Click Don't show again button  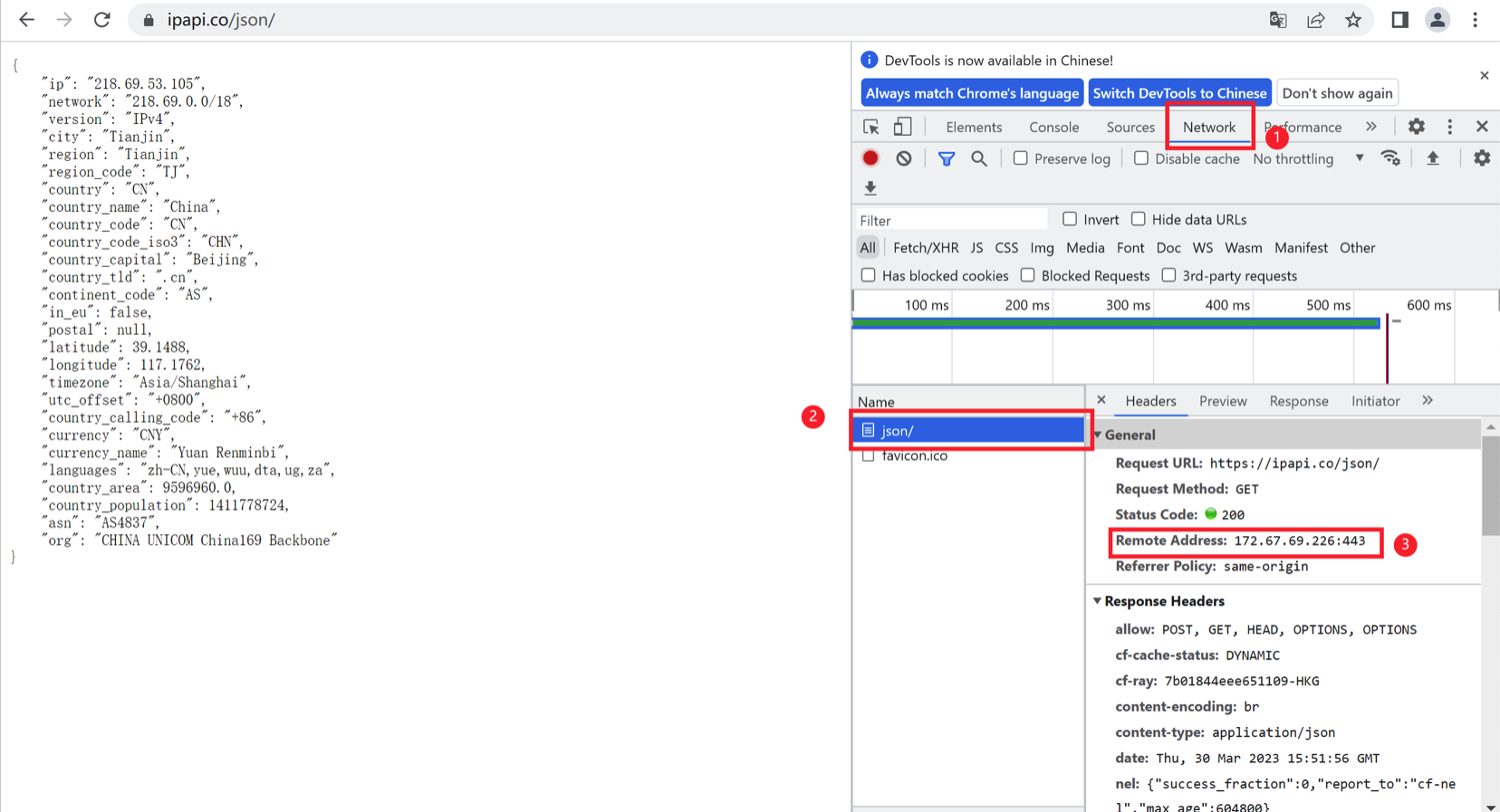coord(1337,93)
